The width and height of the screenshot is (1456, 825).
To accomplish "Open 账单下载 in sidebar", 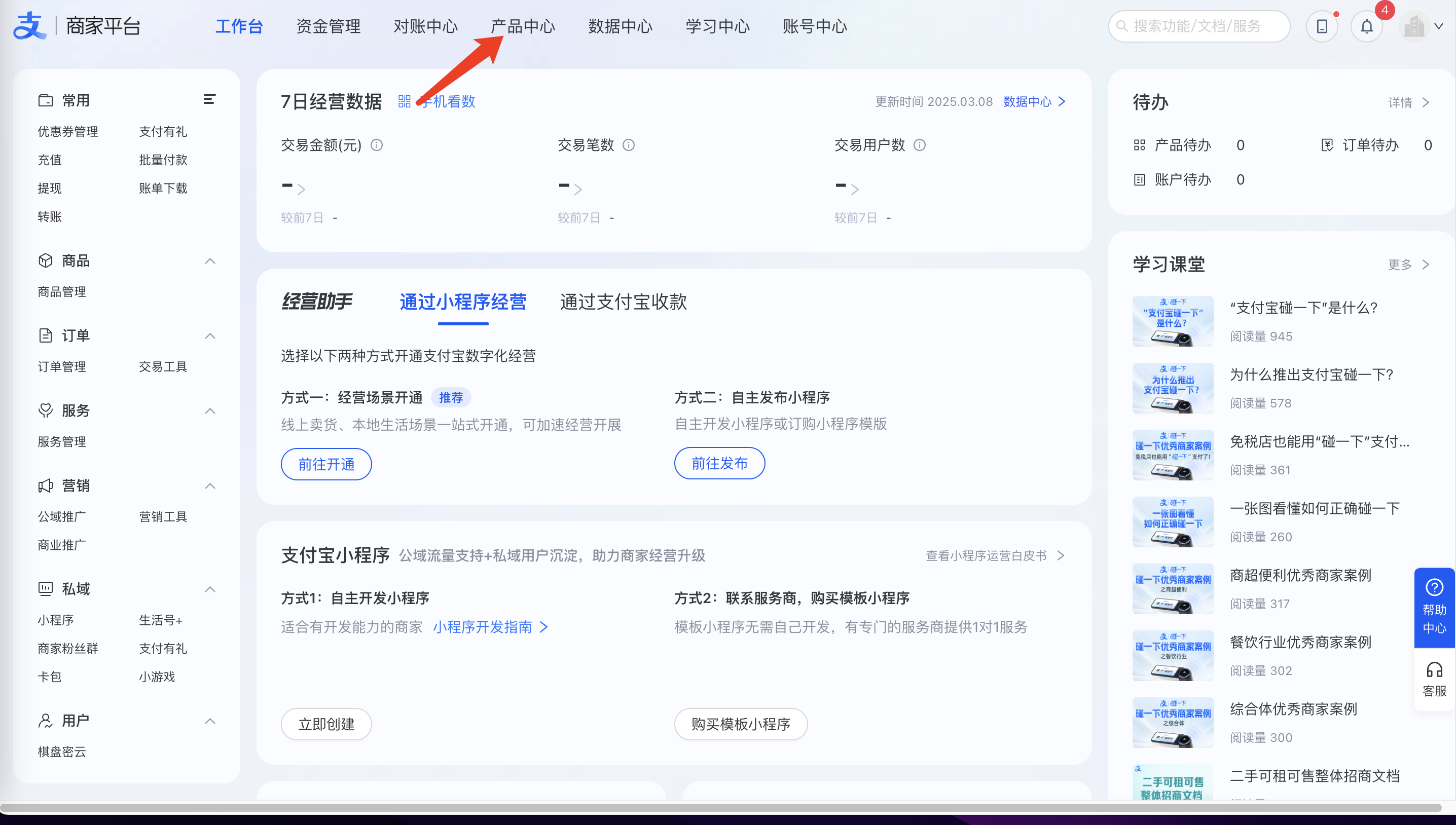I will tap(163, 188).
